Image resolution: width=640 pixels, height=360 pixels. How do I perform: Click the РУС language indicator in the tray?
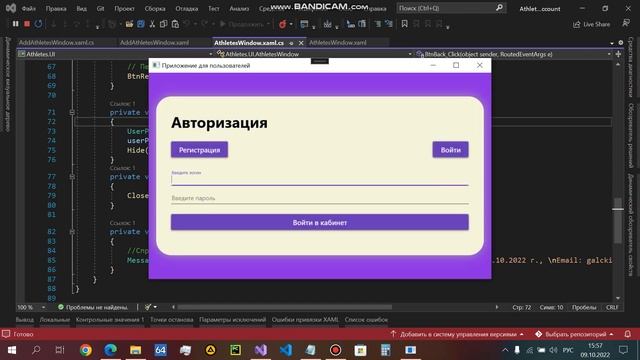coord(568,350)
